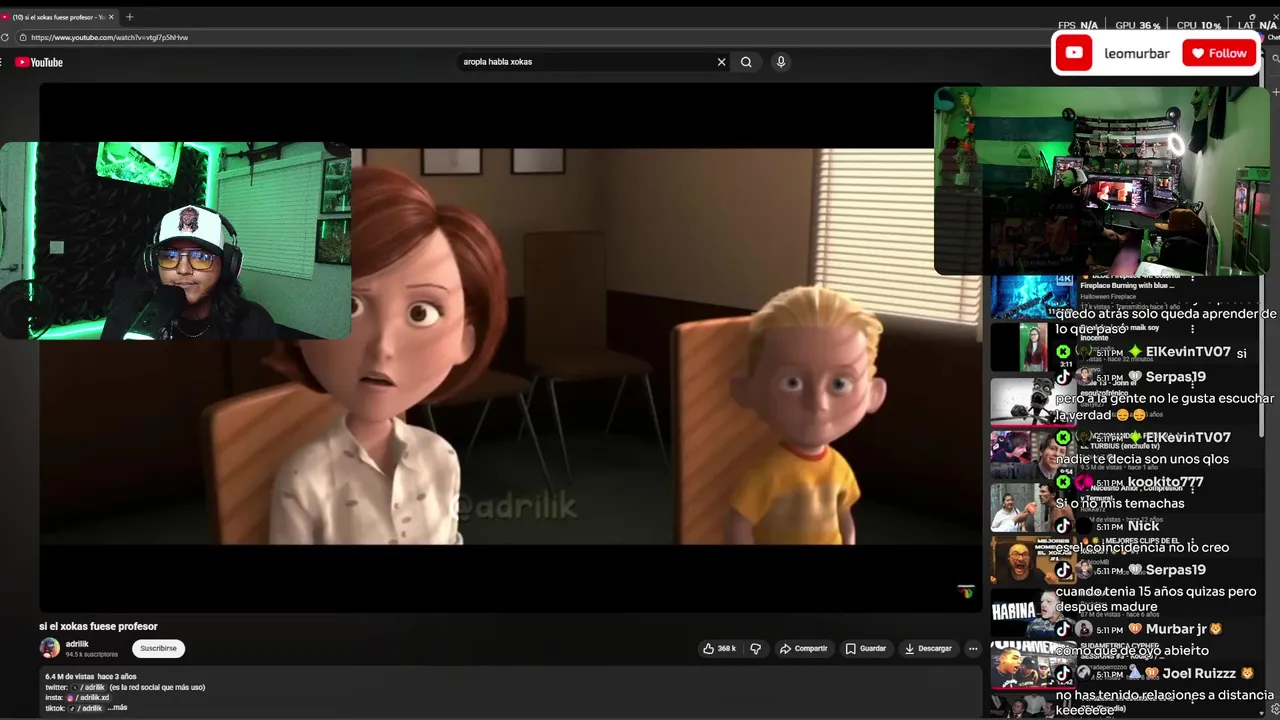Screen dimensions: 1280x720
Task: Click the small colored icon in player corner
Action: pos(965,592)
